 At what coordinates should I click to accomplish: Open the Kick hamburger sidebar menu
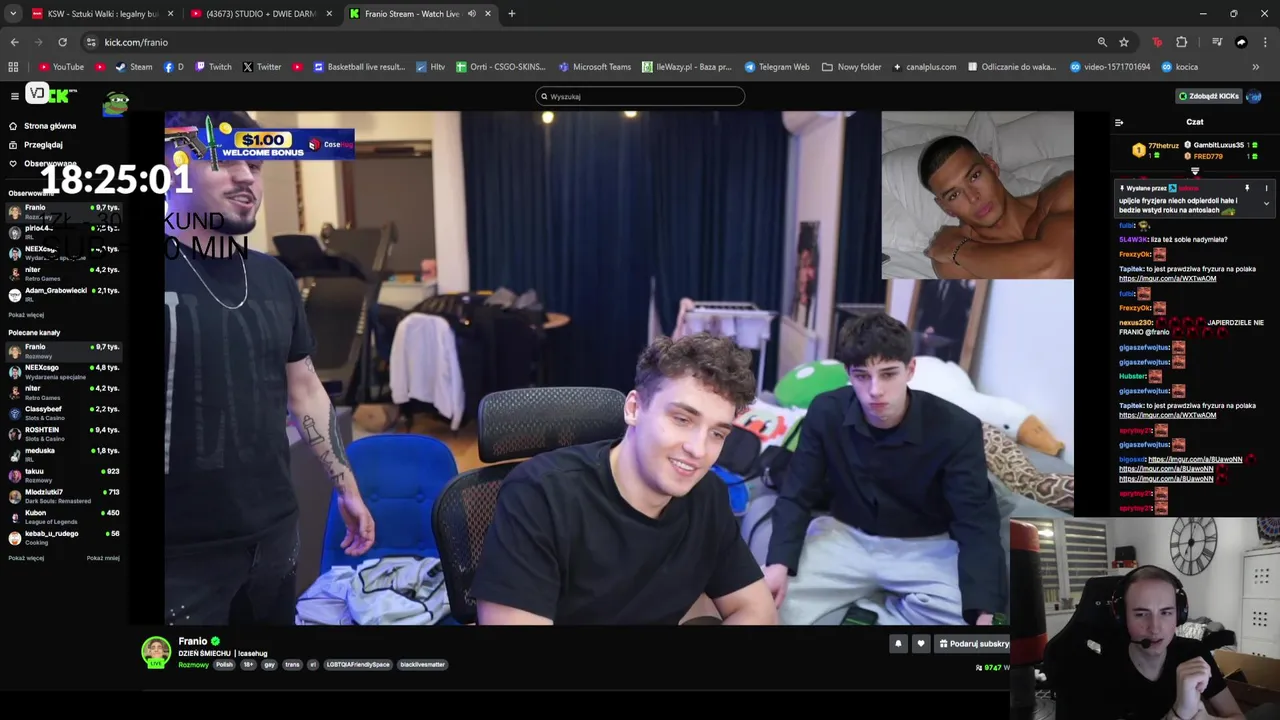click(x=15, y=96)
